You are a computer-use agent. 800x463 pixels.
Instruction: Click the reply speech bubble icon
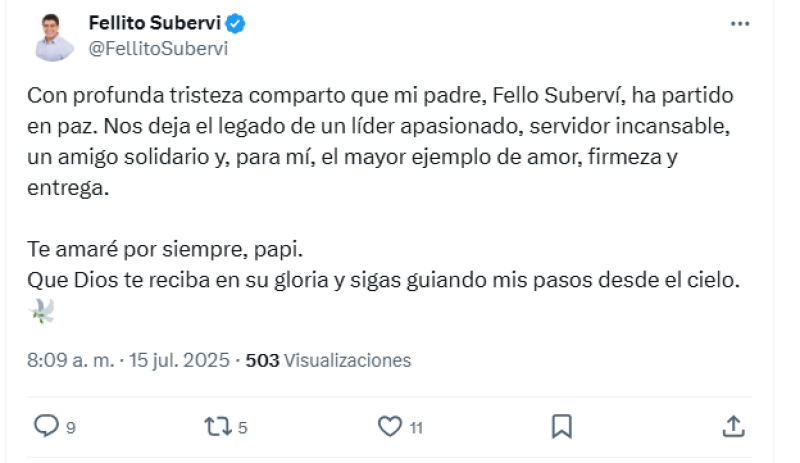tap(46, 426)
